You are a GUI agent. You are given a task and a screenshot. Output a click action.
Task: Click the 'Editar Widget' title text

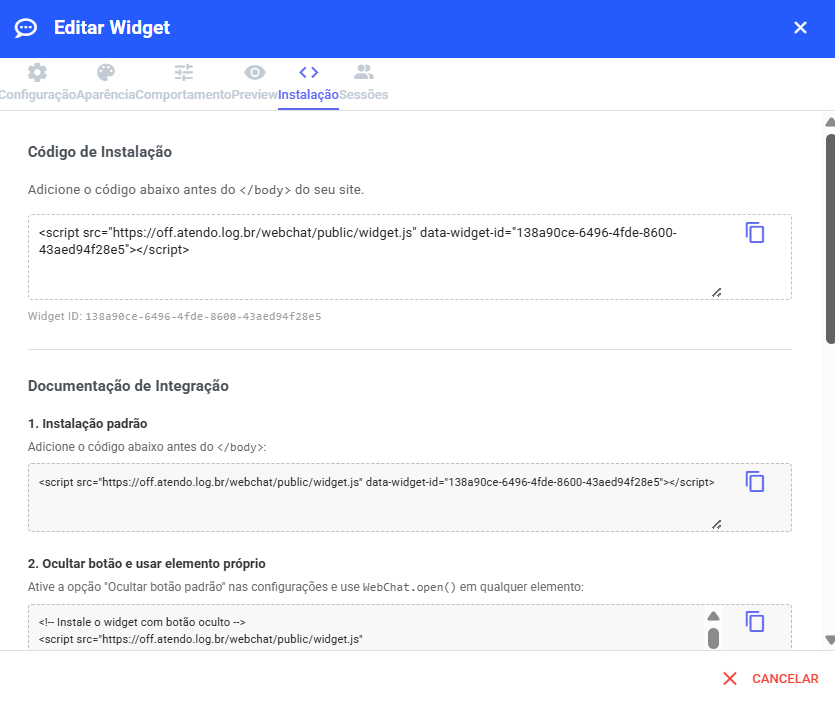[x=112, y=28]
